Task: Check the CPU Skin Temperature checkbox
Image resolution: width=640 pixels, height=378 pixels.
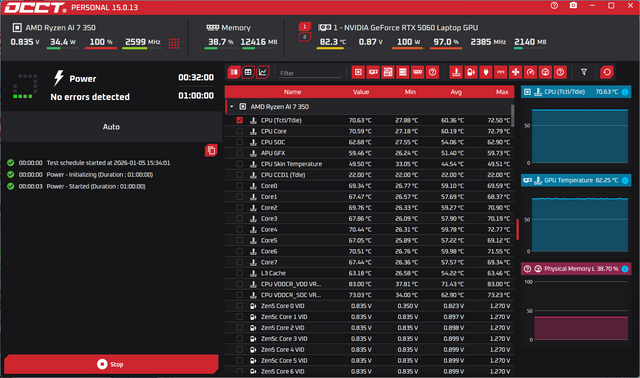Action: (x=240, y=164)
